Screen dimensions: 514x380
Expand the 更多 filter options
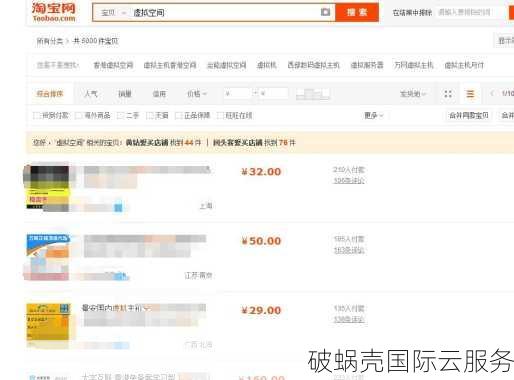pos(373,116)
